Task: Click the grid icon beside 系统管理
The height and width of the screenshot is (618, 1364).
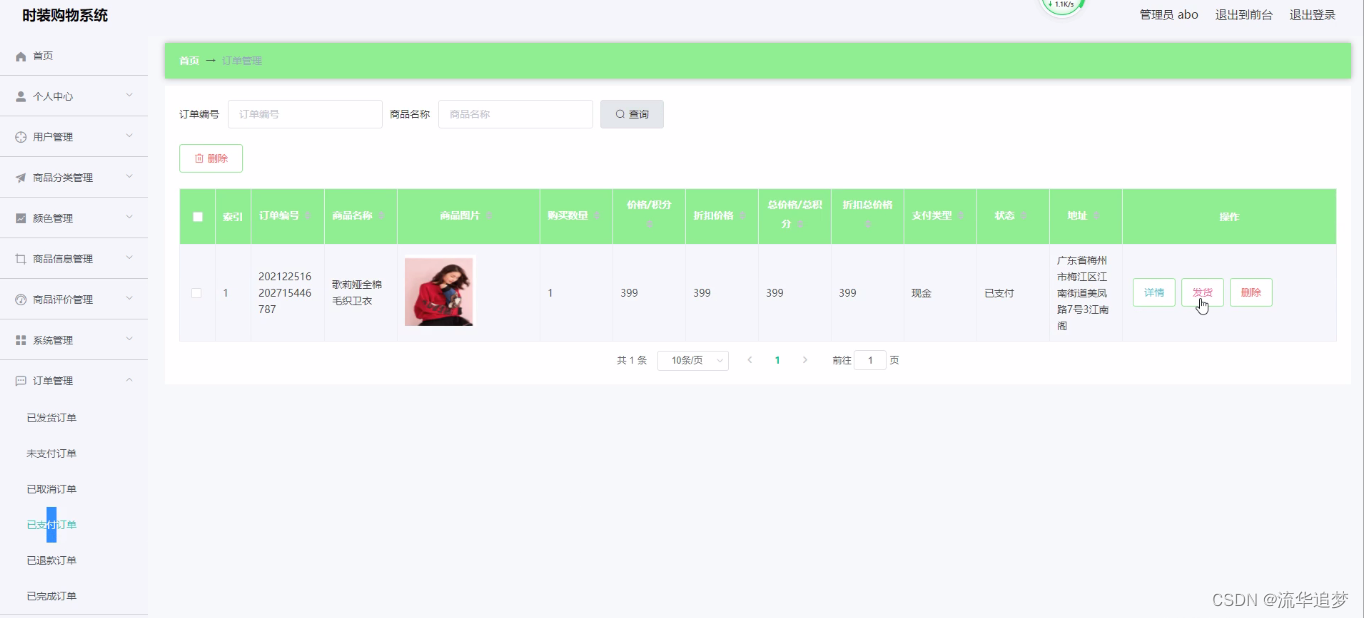Action: (x=21, y=340)
